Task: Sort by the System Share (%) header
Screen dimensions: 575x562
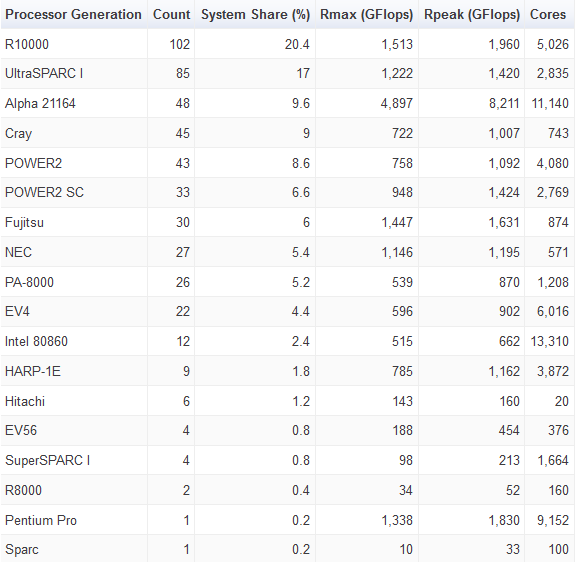Action: pyautogui.click(x=255, y=15)
